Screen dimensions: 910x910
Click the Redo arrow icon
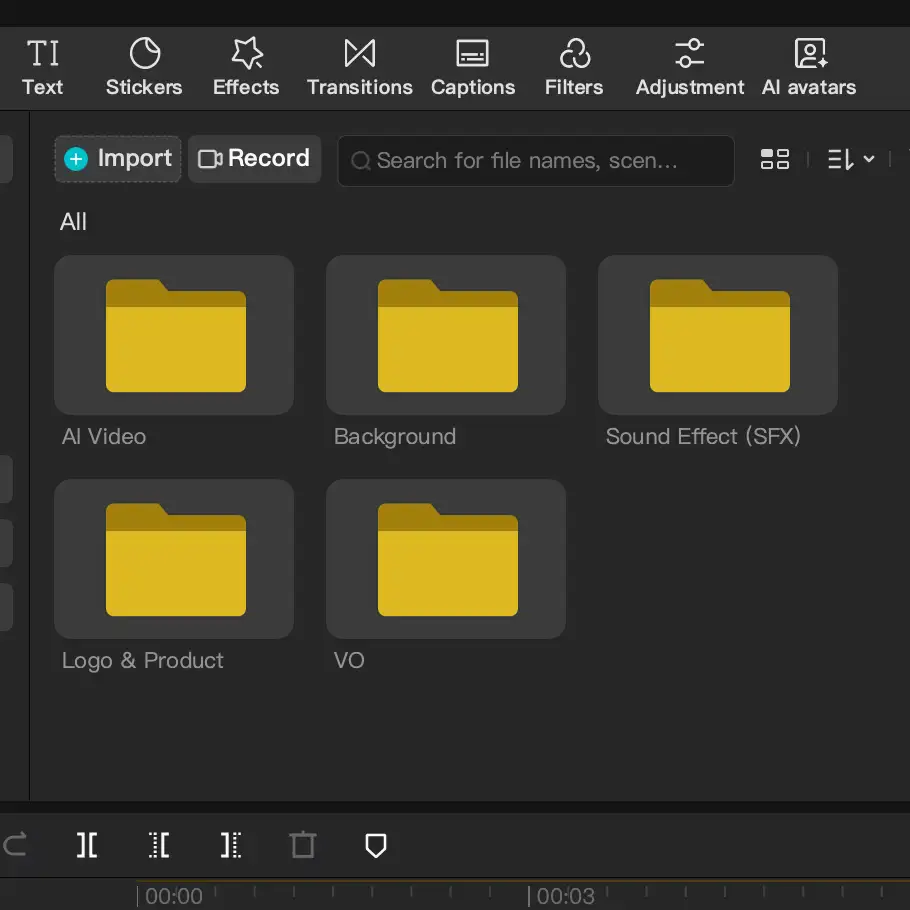coord(14,845)
